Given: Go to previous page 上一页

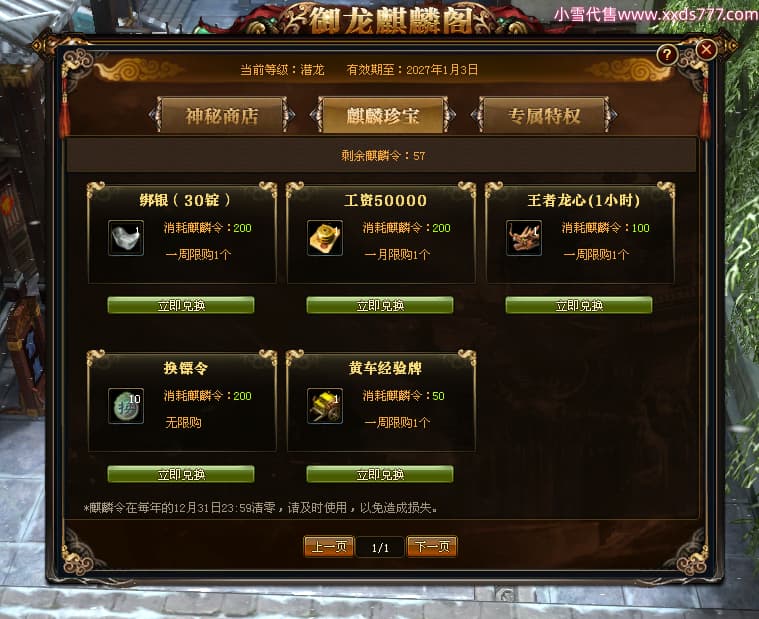Looking at the screenshot, I should tap(329, 547).
